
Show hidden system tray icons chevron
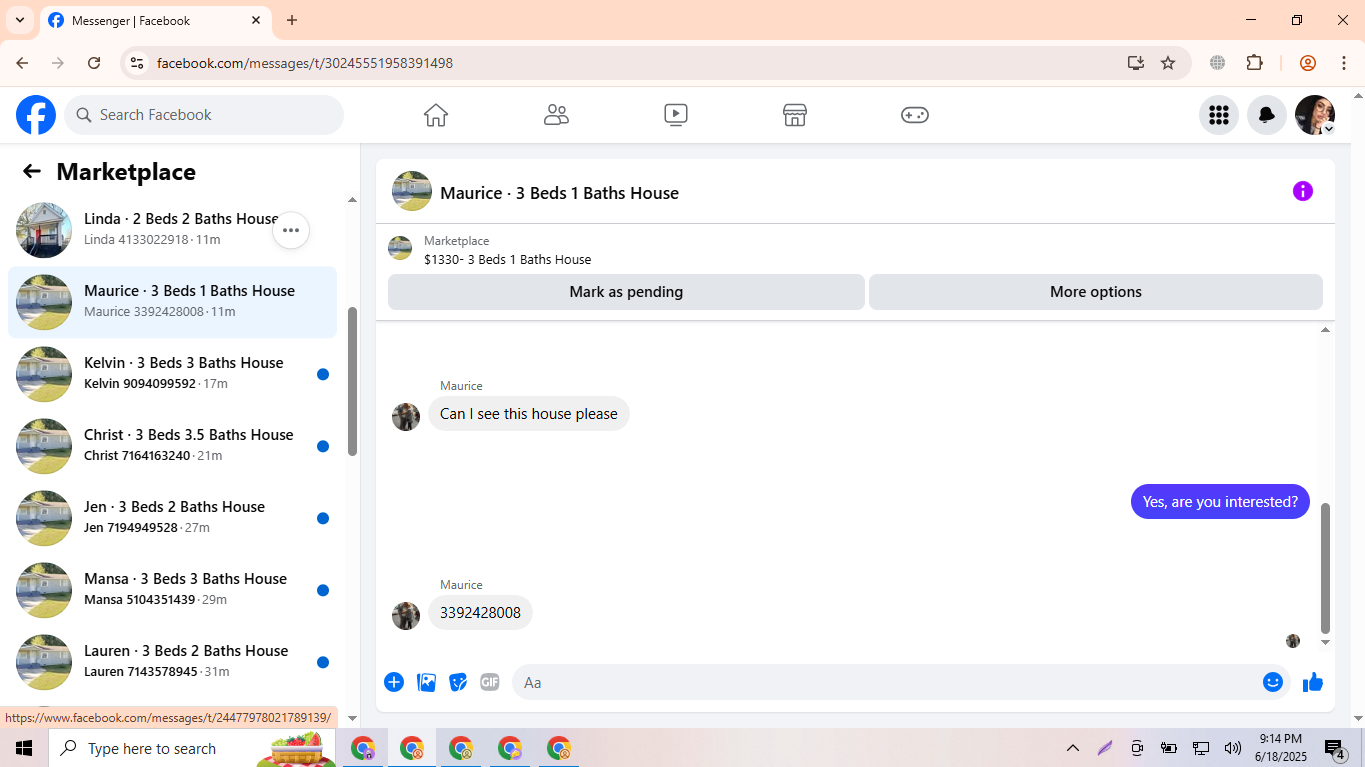pos(1073,748)
